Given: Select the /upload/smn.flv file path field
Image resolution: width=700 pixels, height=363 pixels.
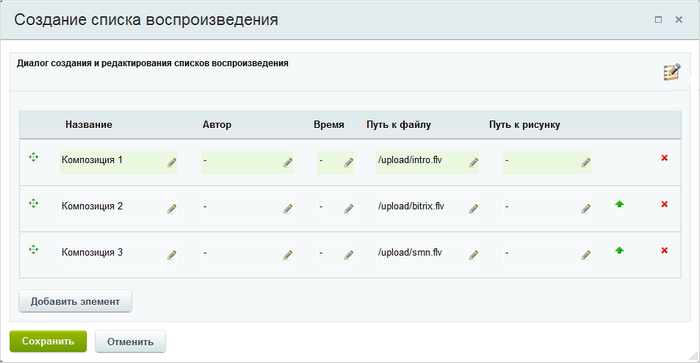Looking at the screenshot, I should [427, 255].
